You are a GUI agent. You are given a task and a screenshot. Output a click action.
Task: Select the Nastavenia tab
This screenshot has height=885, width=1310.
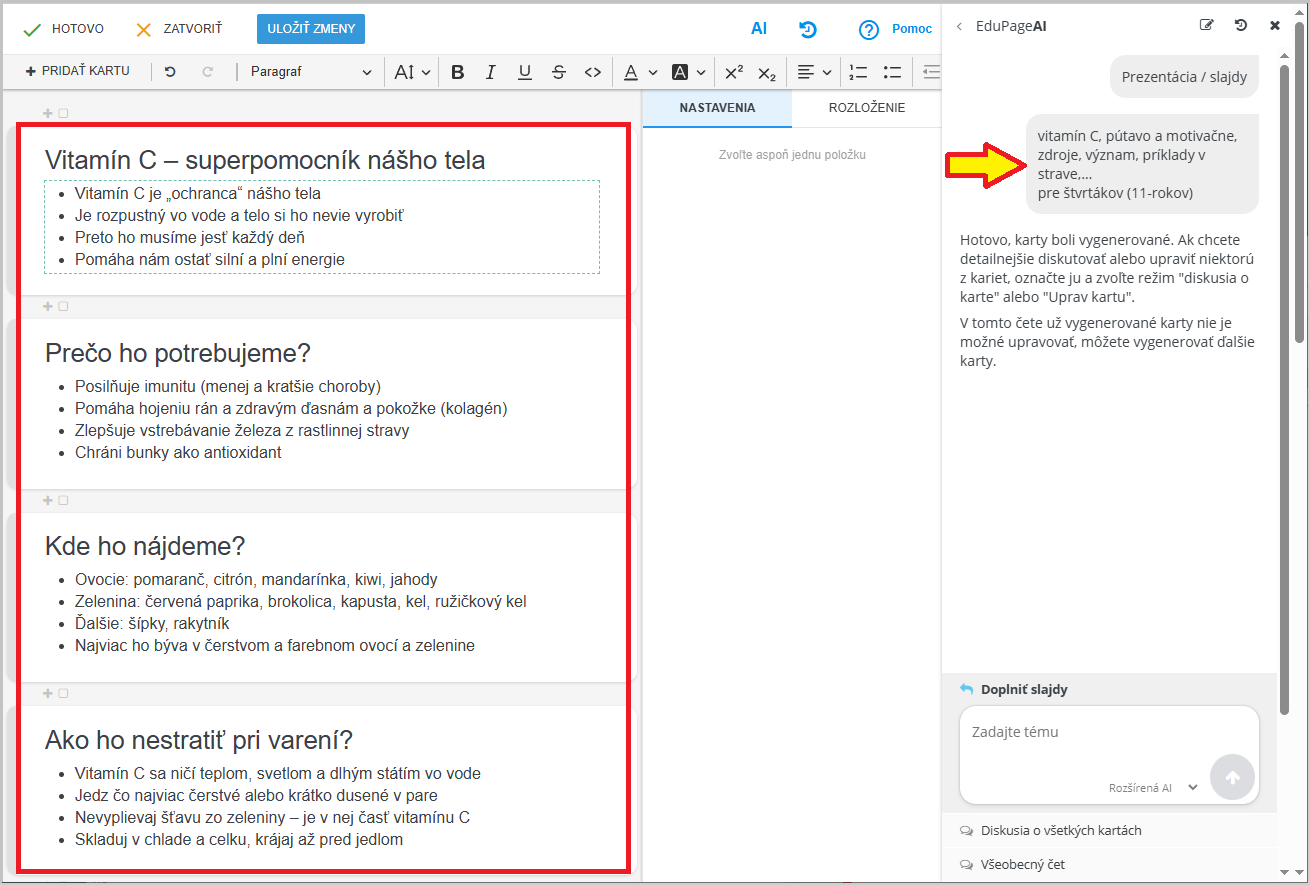point(717,108)
